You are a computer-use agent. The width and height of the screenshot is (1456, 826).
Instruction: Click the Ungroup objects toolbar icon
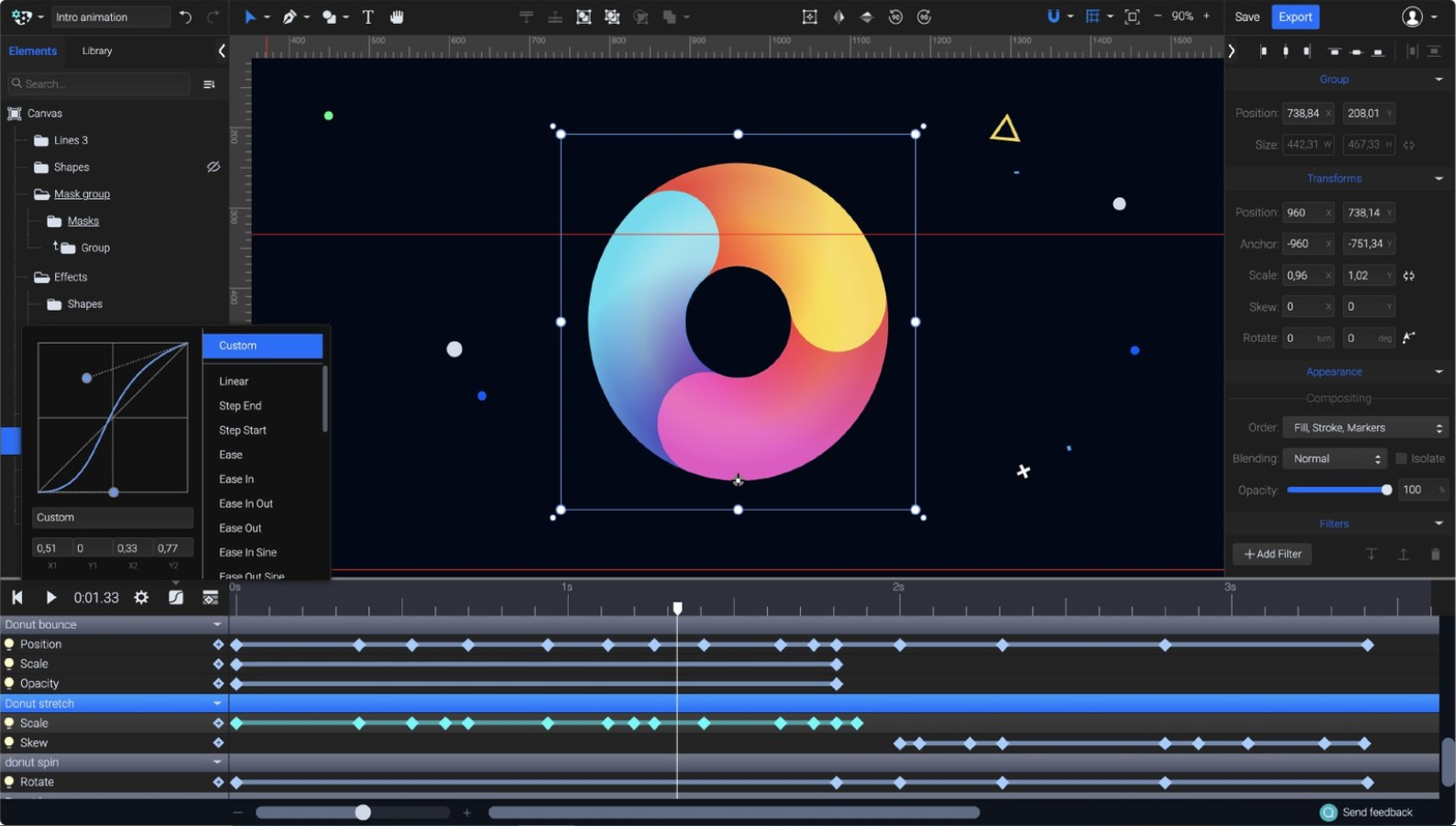tap(612, 17)
